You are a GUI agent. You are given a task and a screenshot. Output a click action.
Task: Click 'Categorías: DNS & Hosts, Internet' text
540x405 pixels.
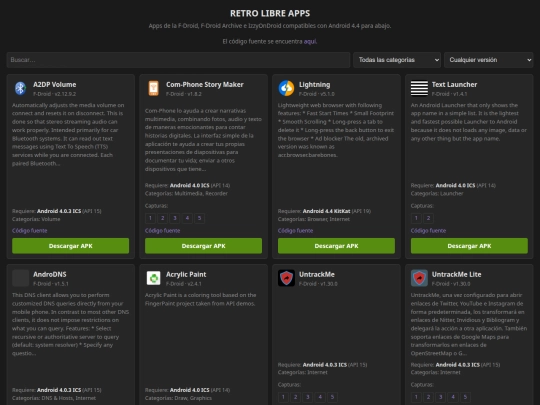(54, 398)
